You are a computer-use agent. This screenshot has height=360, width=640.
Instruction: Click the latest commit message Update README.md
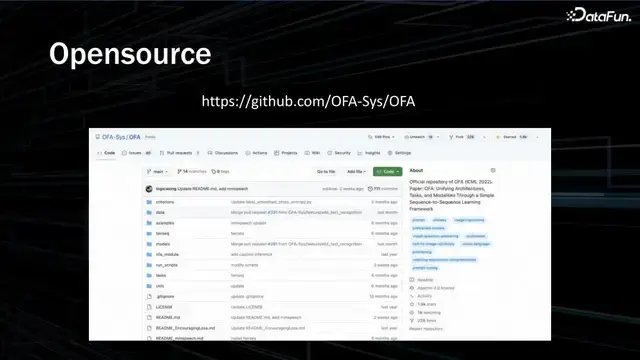coord(213,189)
